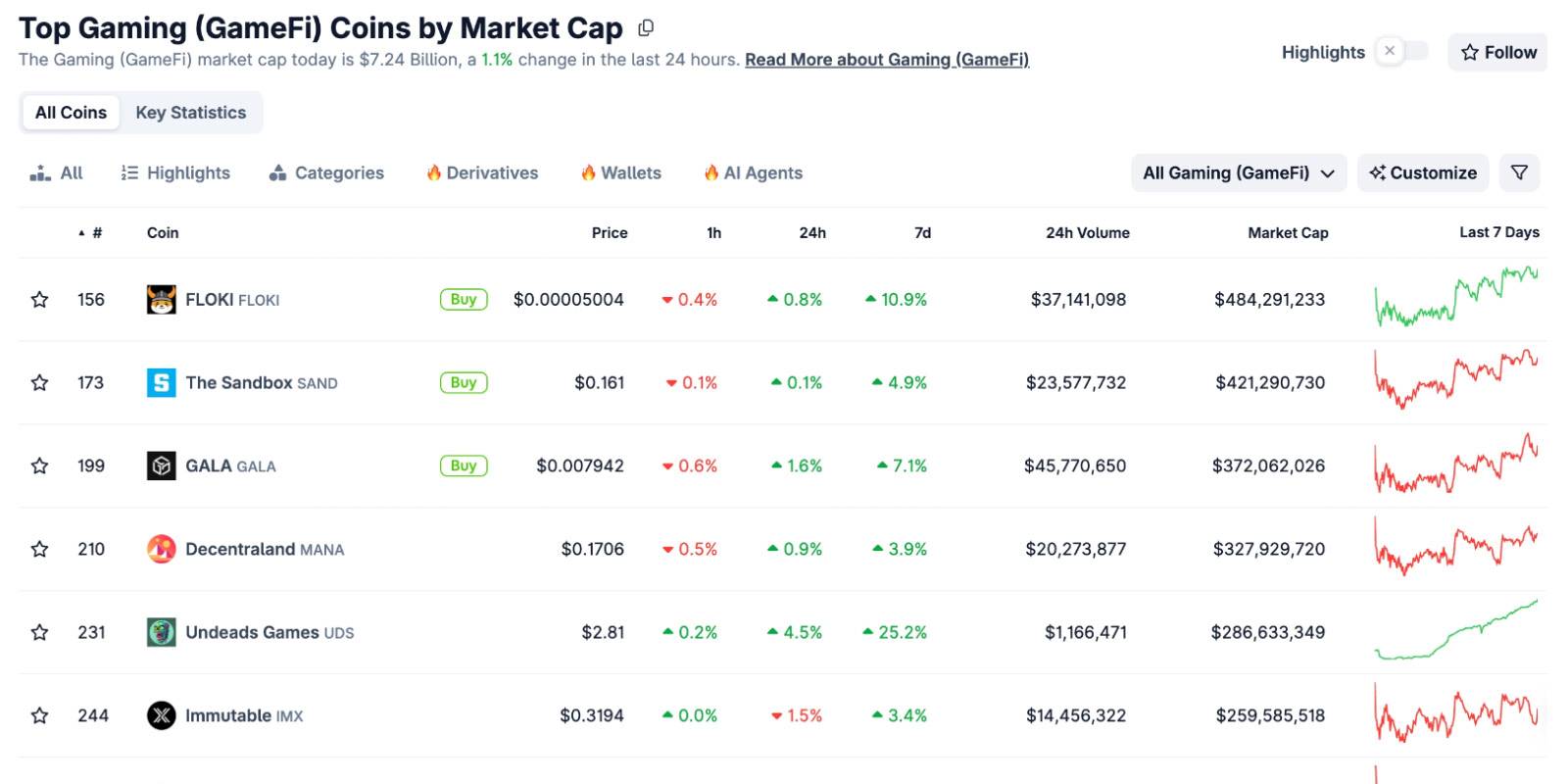Click the Immutable IMX logo
1568x784 pixels.
click(161, 716)
